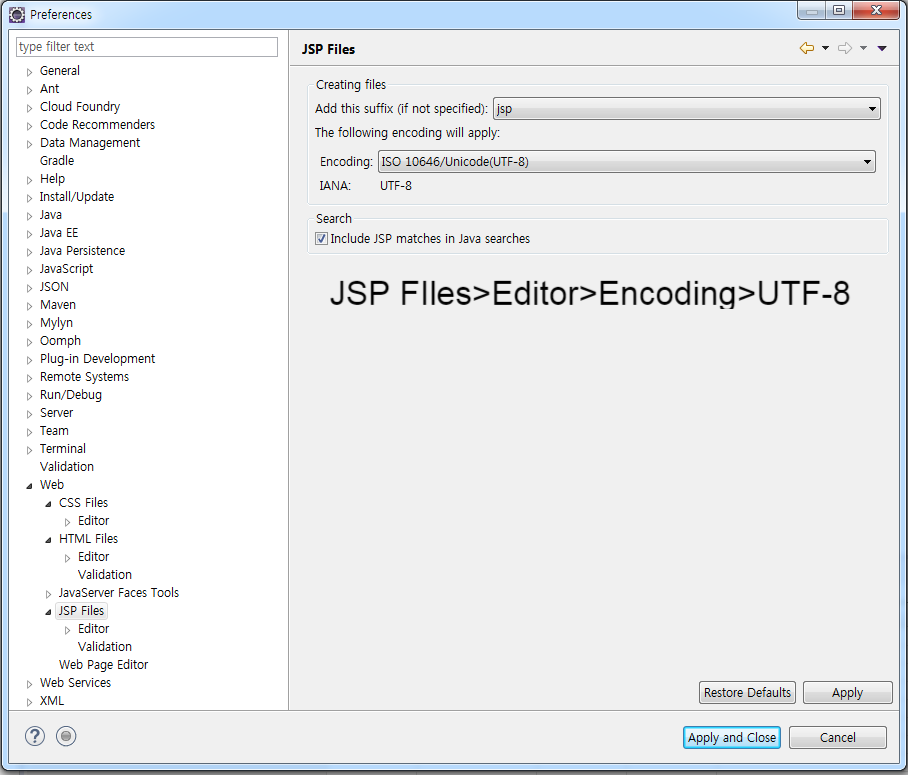908x775 pixels.
Task: Expand the JavaScript node arrow
Action: [x=29, y=270]
